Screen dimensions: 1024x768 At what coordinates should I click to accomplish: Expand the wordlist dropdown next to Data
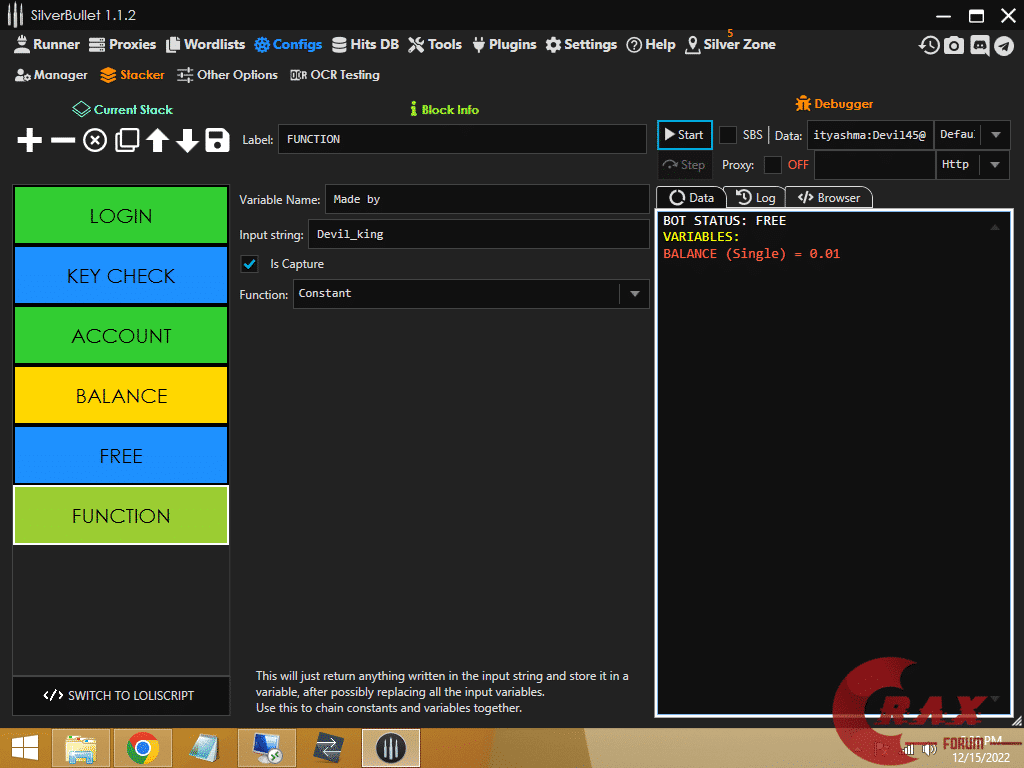[x=996, y=135]
